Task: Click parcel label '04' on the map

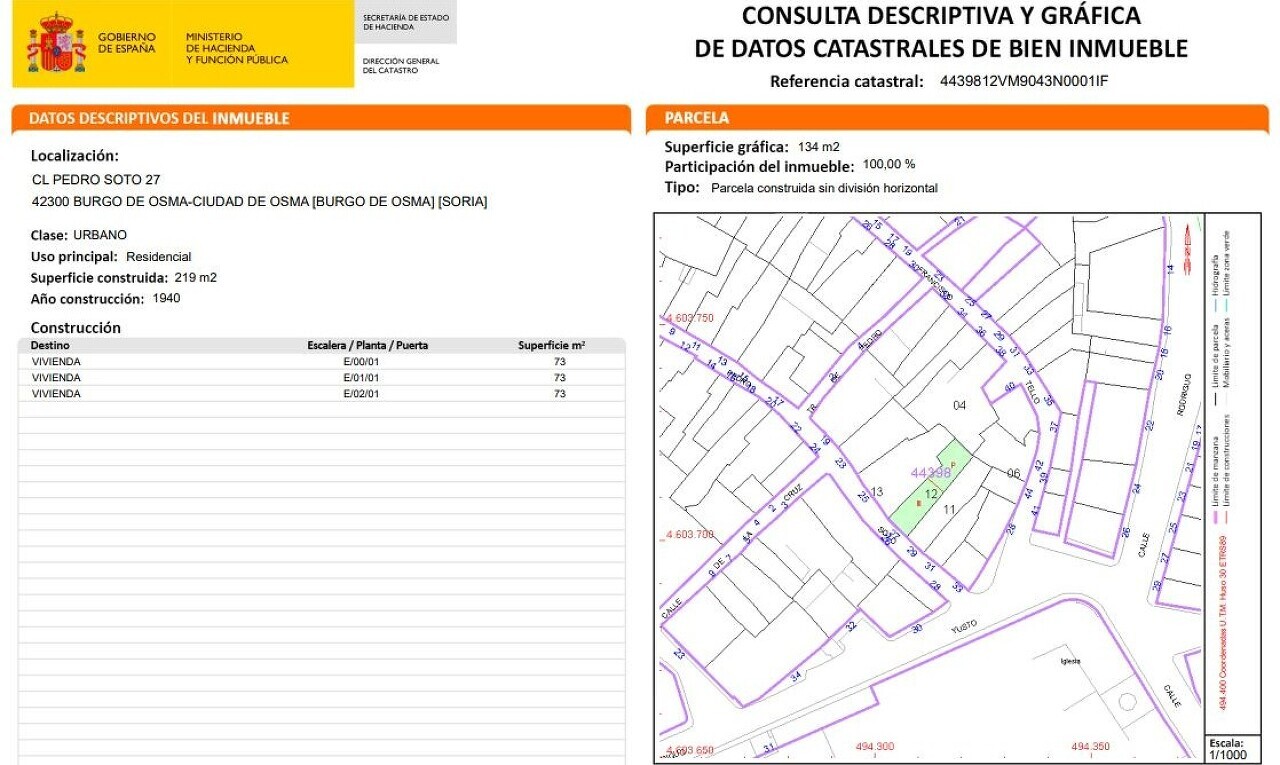Action: (x=959, y=405)
